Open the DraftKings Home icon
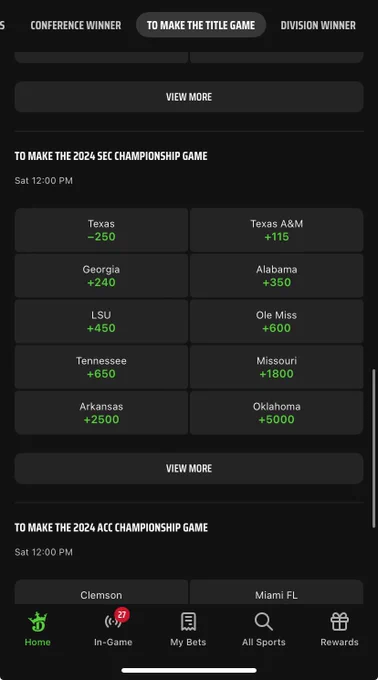The width and height of the screenshot is (378, 680). coord(38,622)
